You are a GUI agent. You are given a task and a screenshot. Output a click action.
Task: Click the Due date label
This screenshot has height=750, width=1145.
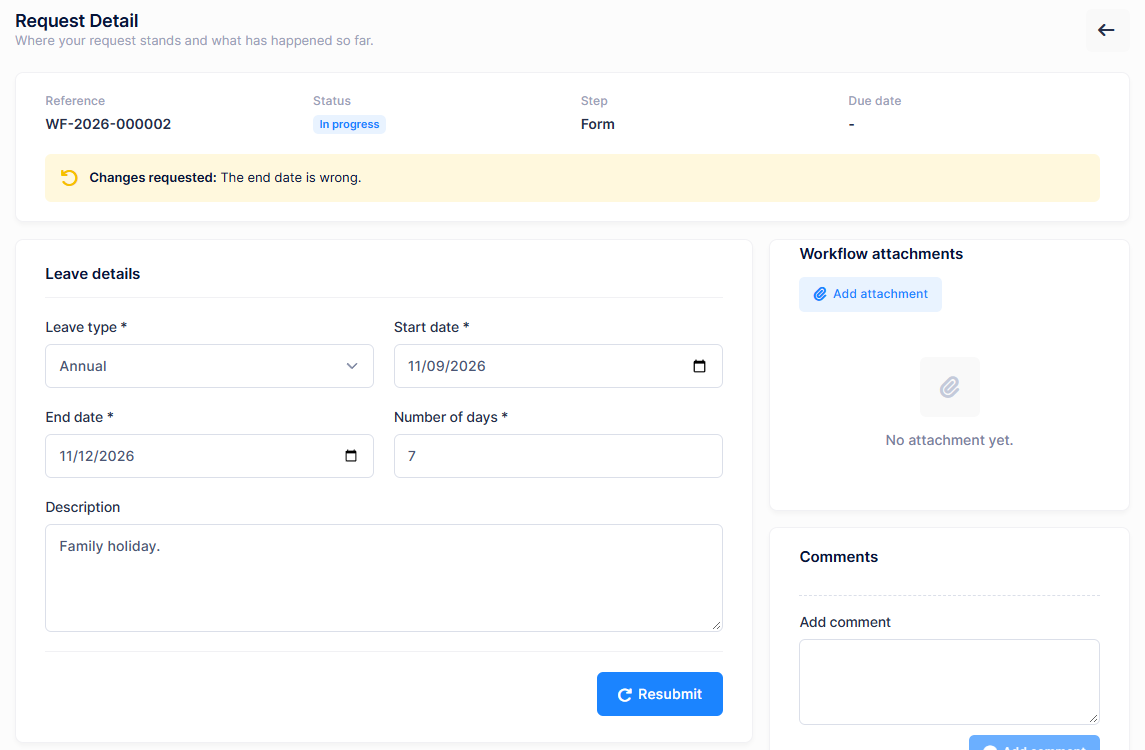[x=874, y=101]
